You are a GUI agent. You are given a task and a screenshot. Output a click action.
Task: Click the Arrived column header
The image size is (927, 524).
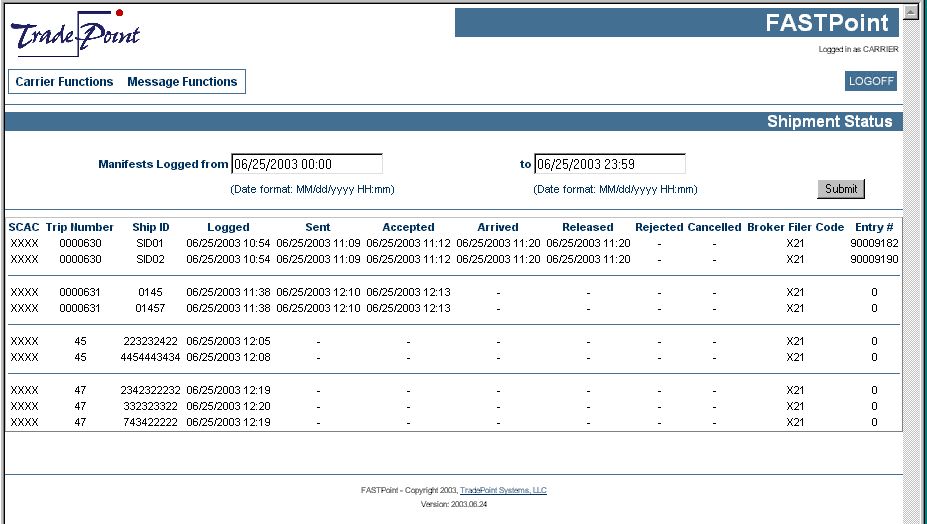[498, 227]
